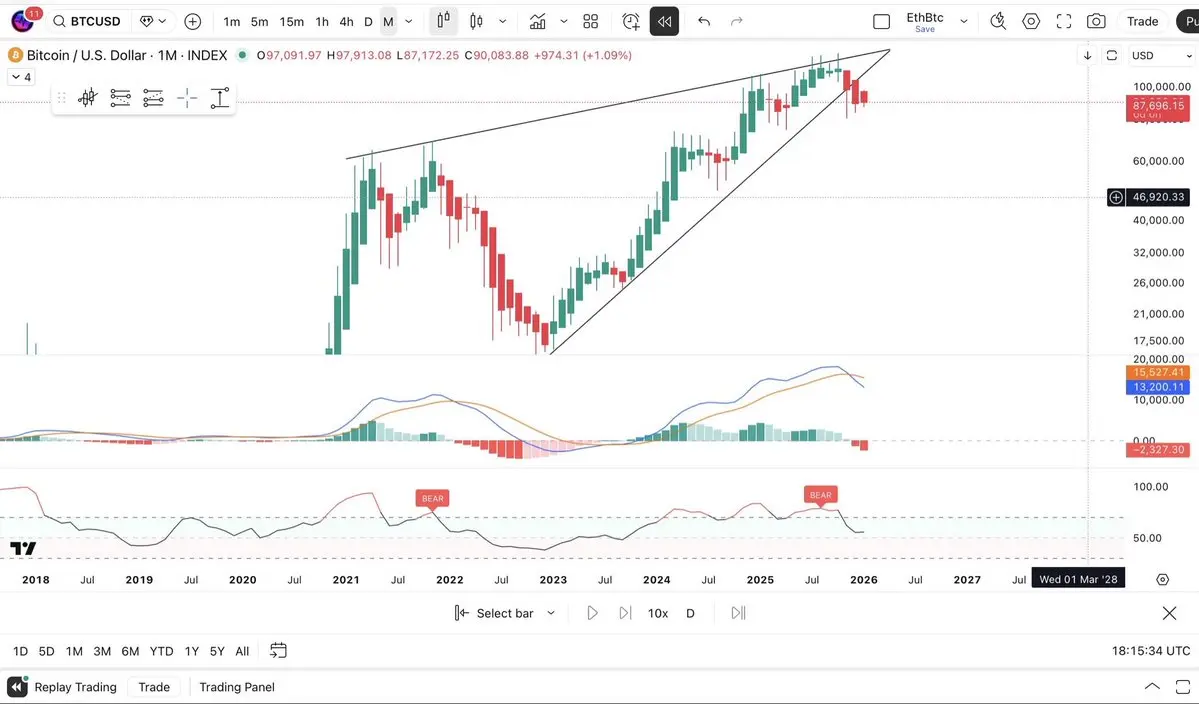Open the indicator templates grid icon
This screenshot has height=704, width=1199.
click(x=590, y=21)
